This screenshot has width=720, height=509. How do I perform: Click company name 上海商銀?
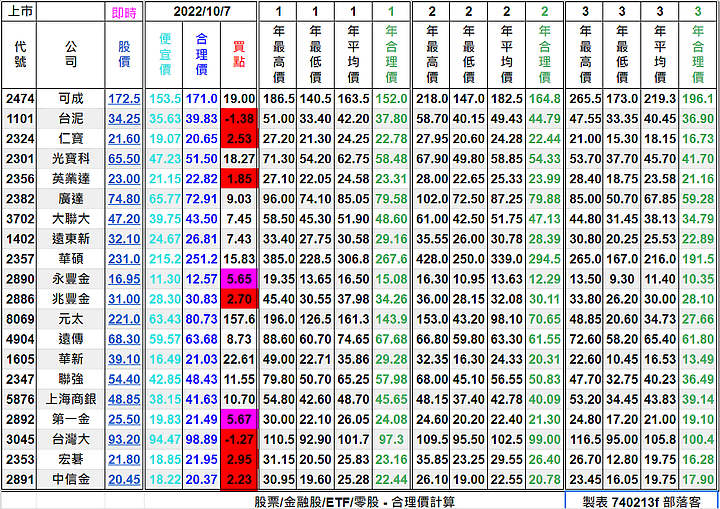point(71,399)
